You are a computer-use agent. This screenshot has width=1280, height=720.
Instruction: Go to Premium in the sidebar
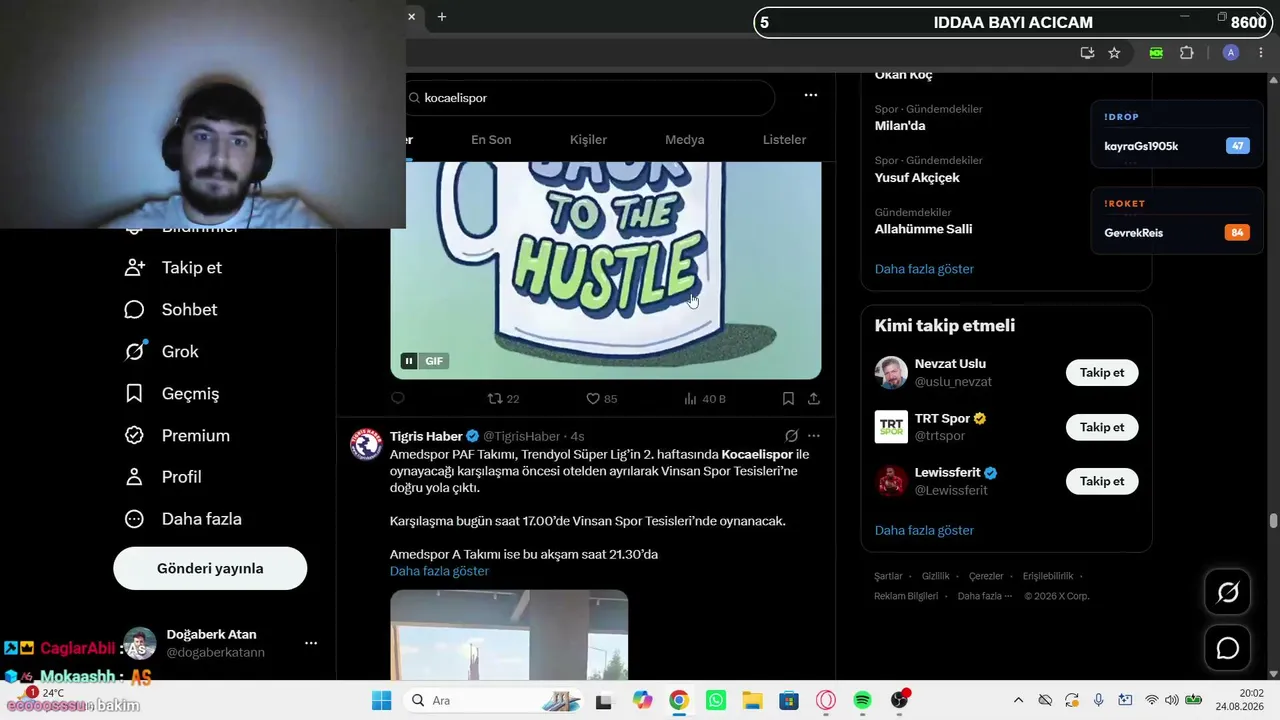pos(176,436)
